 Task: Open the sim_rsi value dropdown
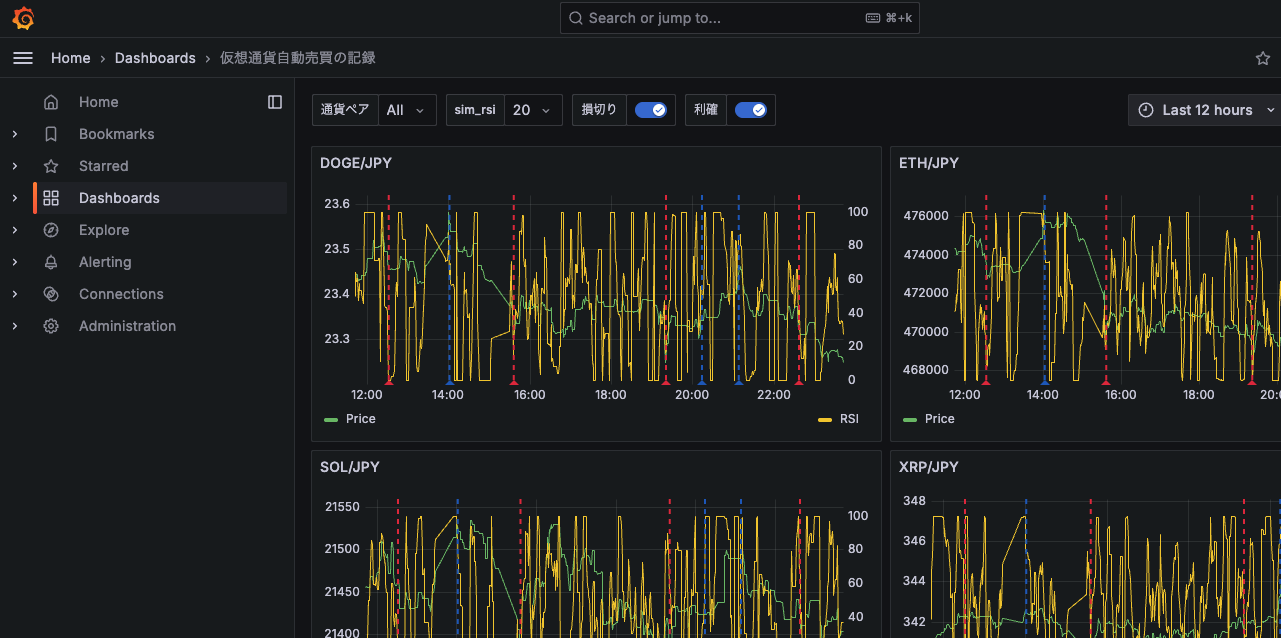pos(532,110)
